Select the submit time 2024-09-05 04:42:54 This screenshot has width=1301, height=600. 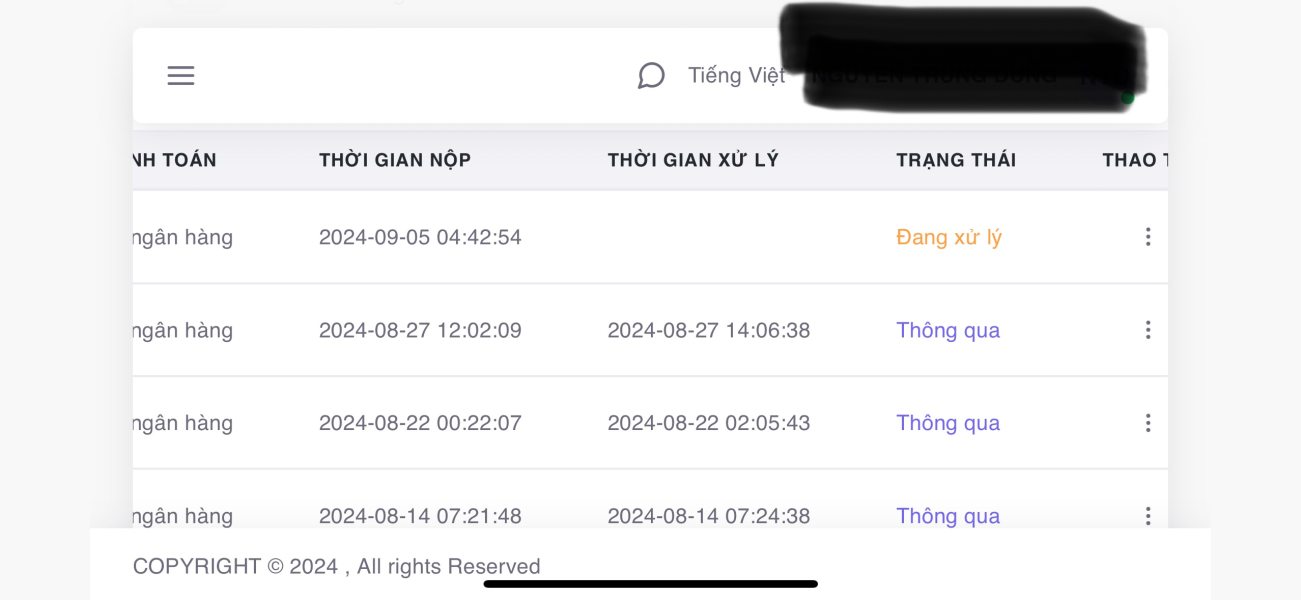420,238
